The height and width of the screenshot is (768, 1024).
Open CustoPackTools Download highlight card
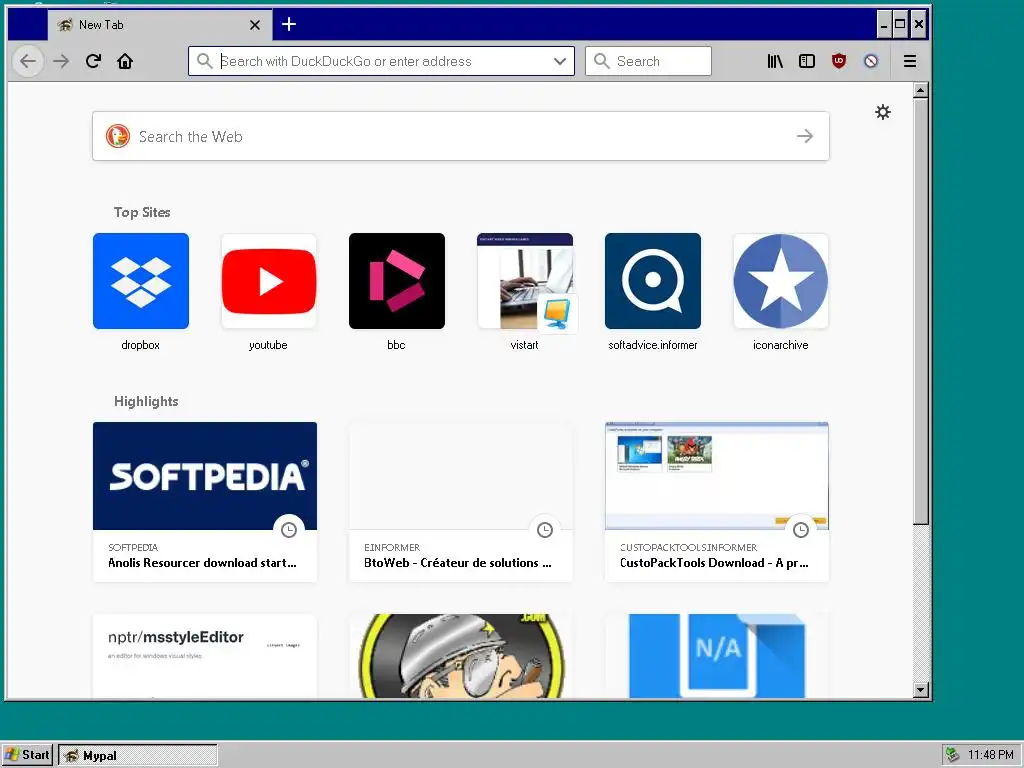tap(717, 502)
